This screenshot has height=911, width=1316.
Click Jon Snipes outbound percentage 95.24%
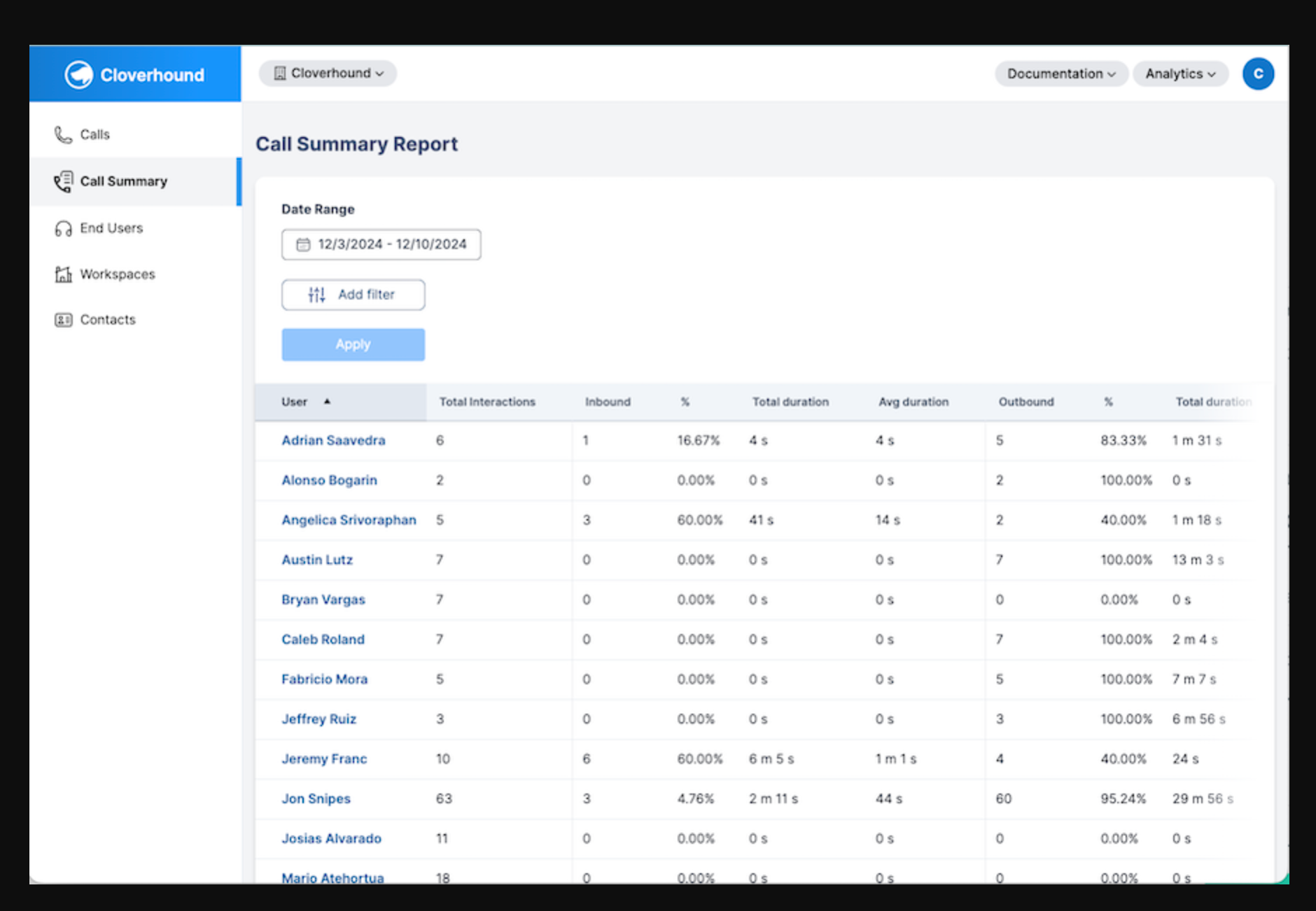1123,799
